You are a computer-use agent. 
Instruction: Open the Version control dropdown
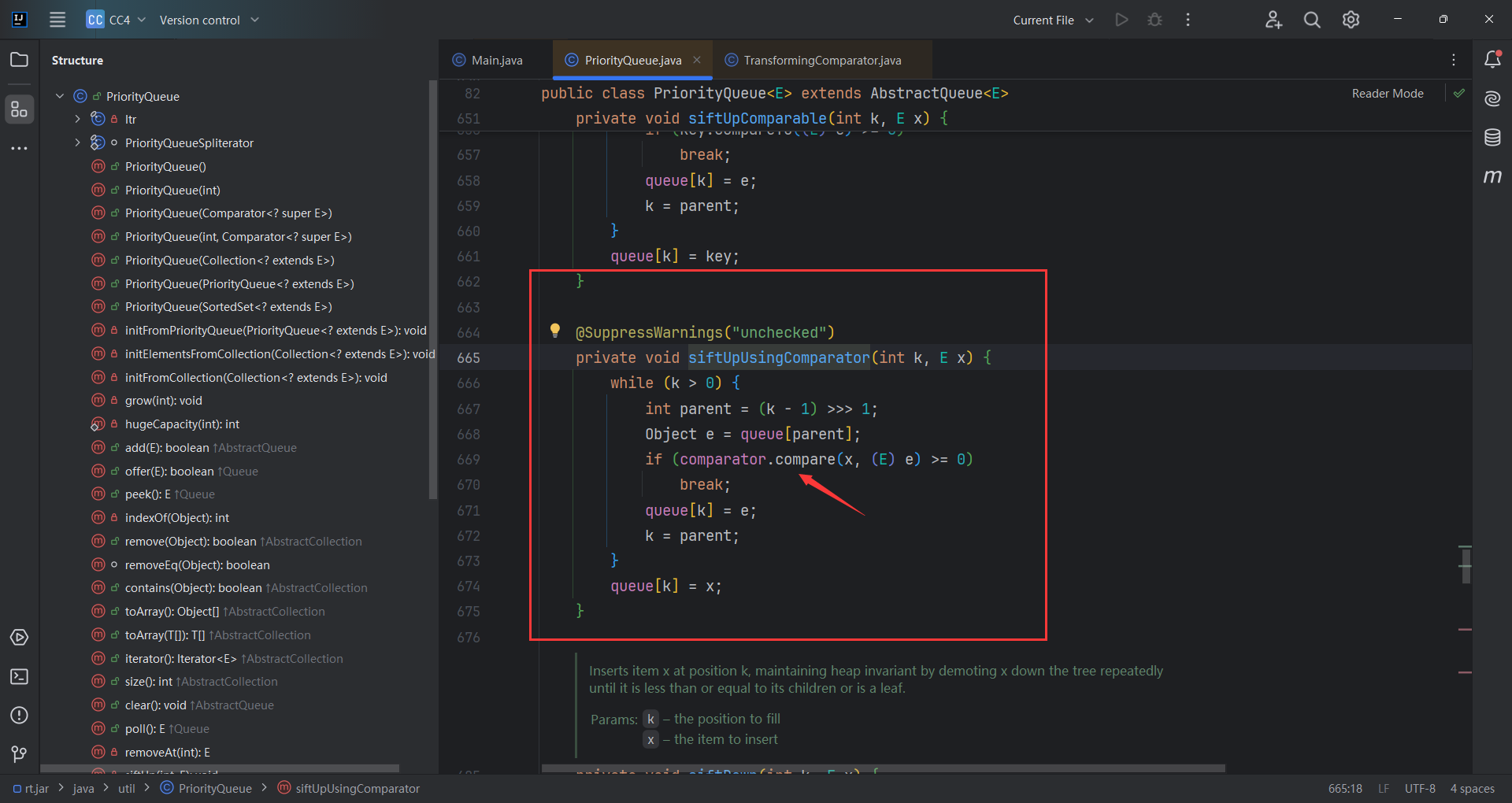click(209, 20)
